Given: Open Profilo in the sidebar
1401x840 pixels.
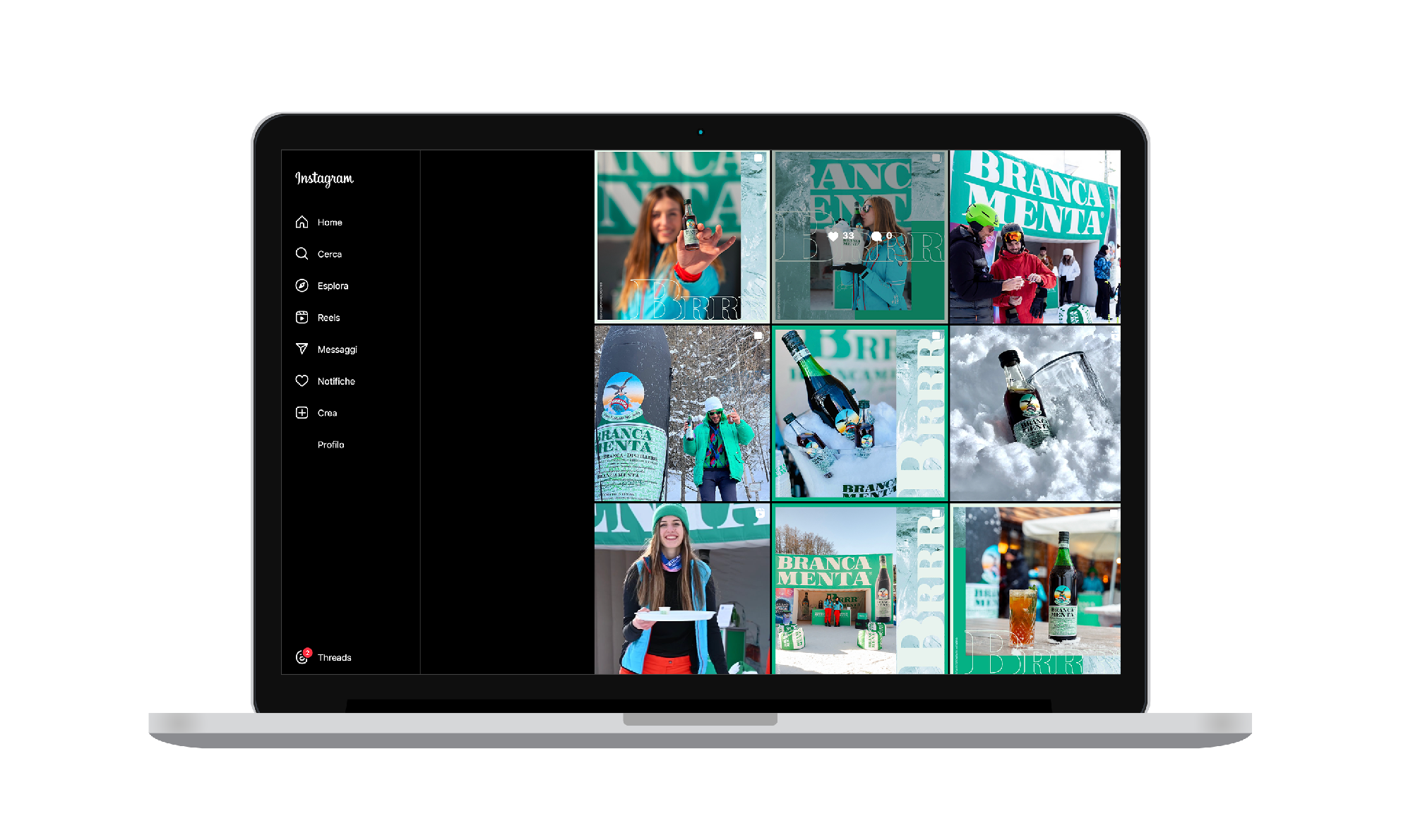Looking at the screenshot, I should (x=330, y=445).
